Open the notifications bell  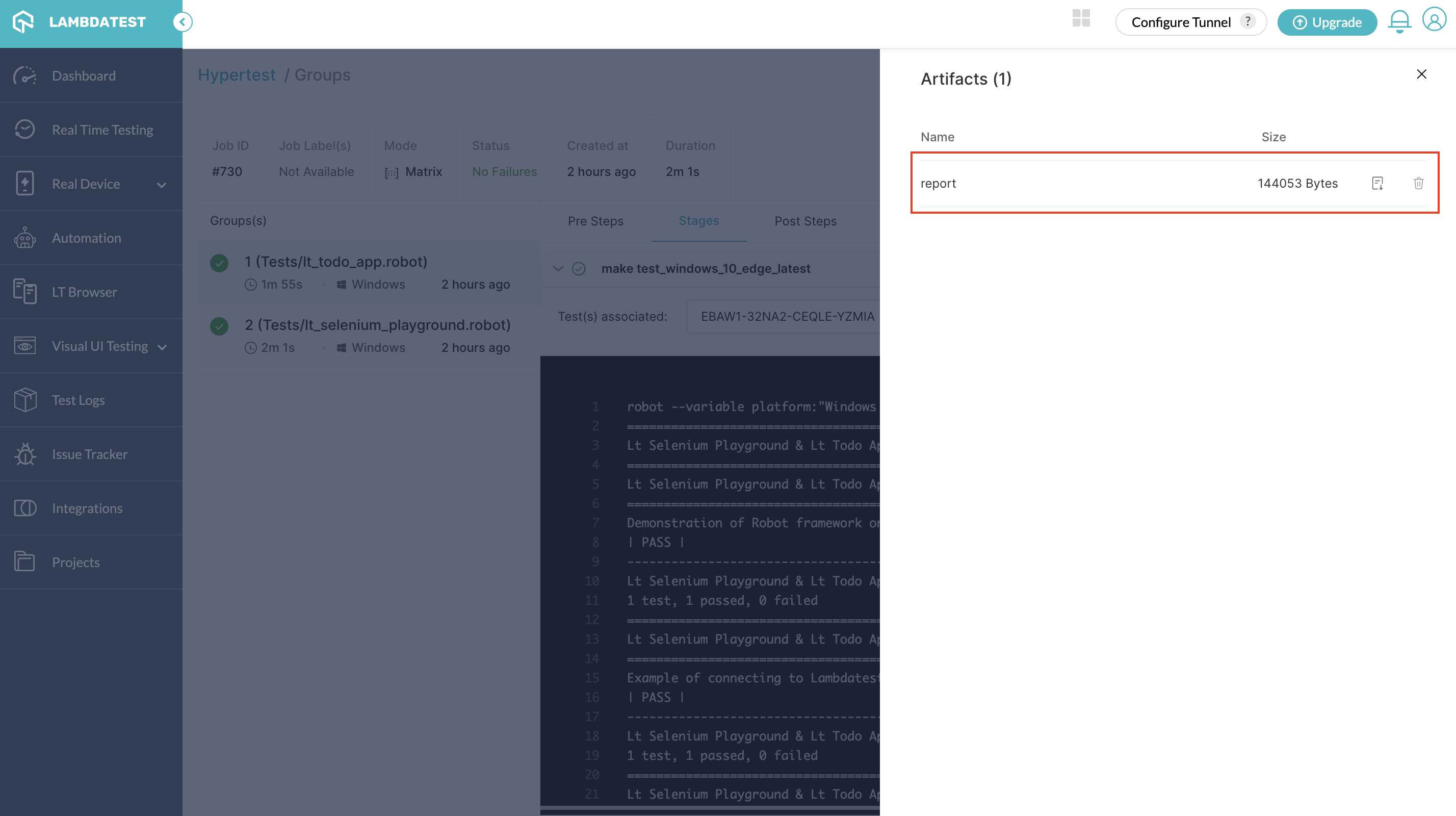click(x=1399, y=22)
